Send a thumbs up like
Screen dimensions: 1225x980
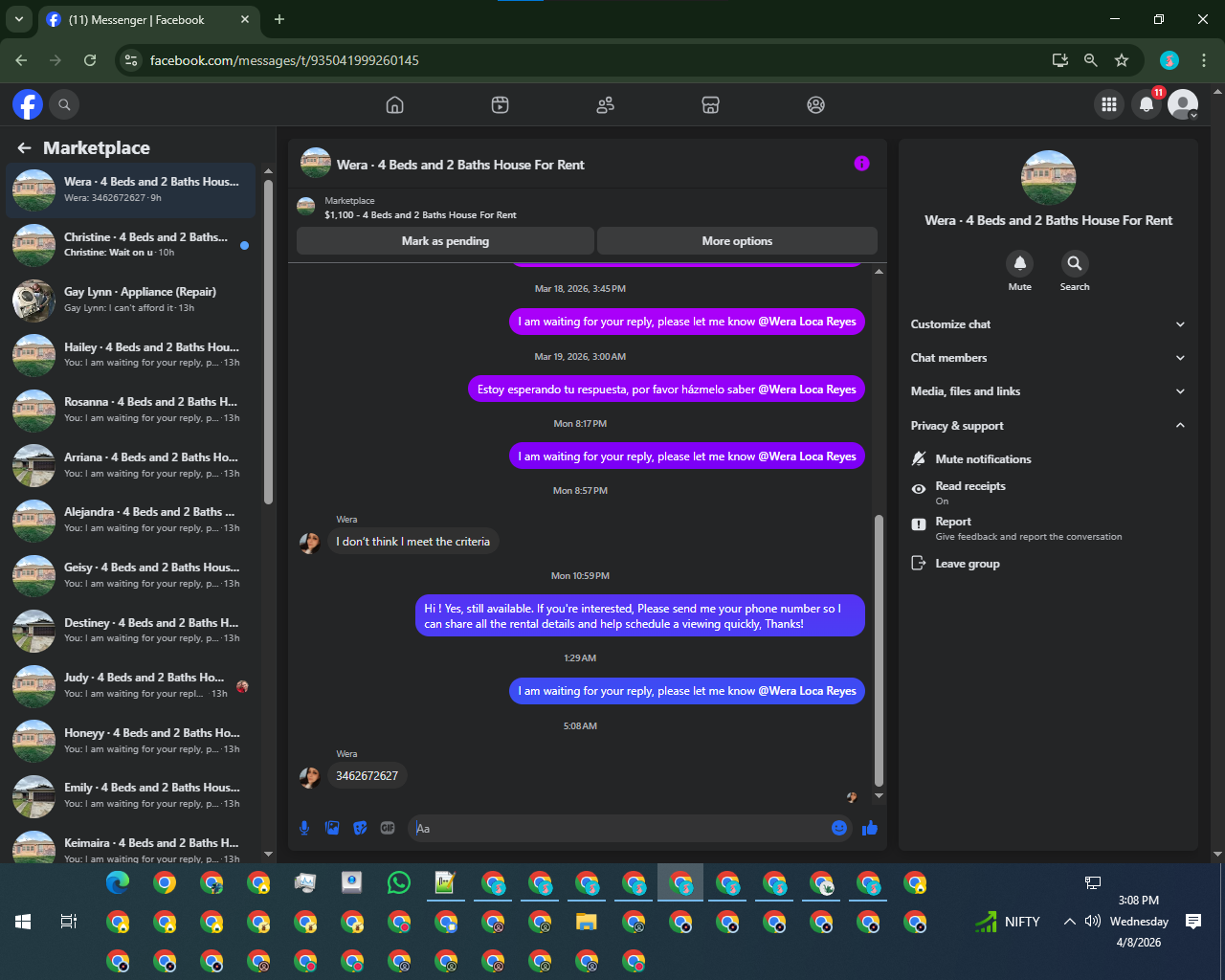click(870, 828)
